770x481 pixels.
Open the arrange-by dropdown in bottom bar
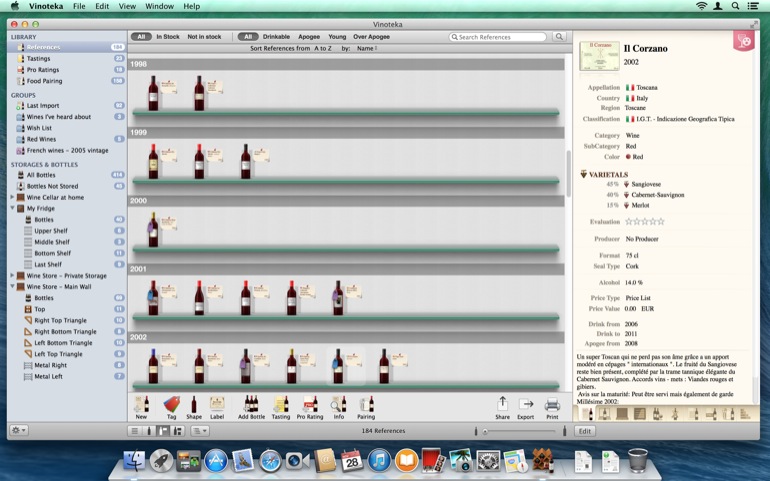[199, 431]
